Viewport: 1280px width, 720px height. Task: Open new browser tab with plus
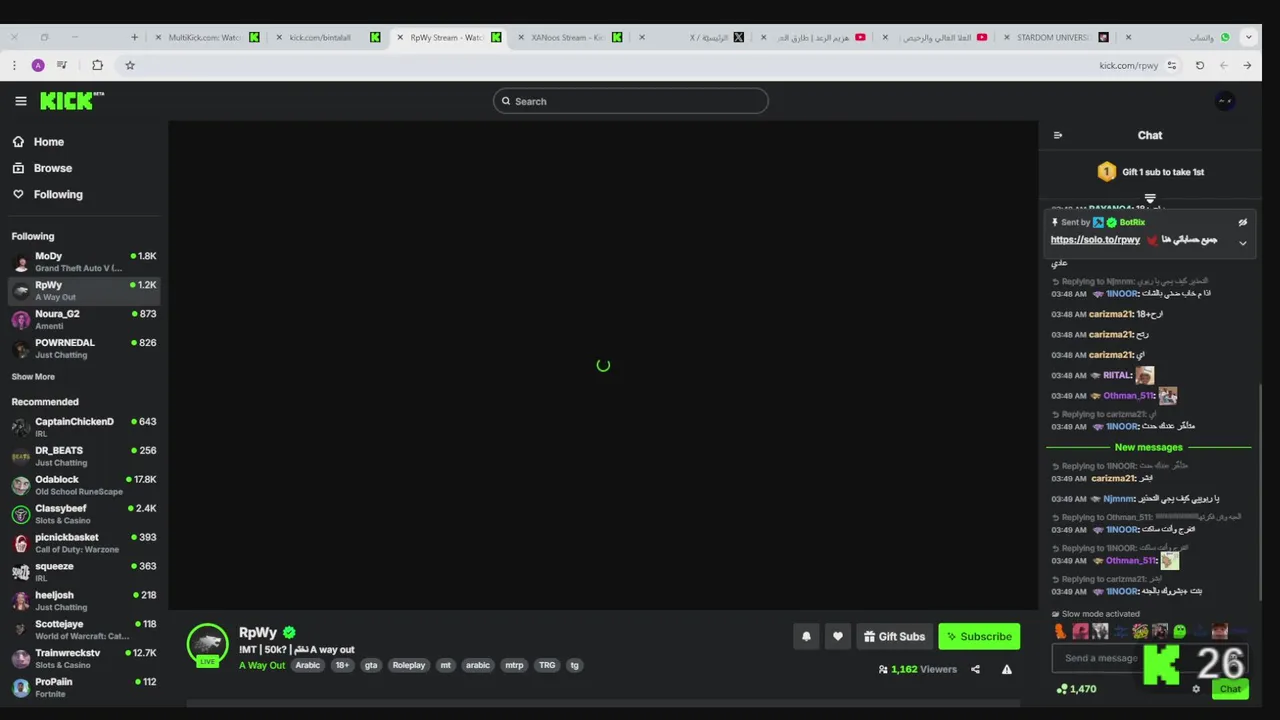pos(134,37)
